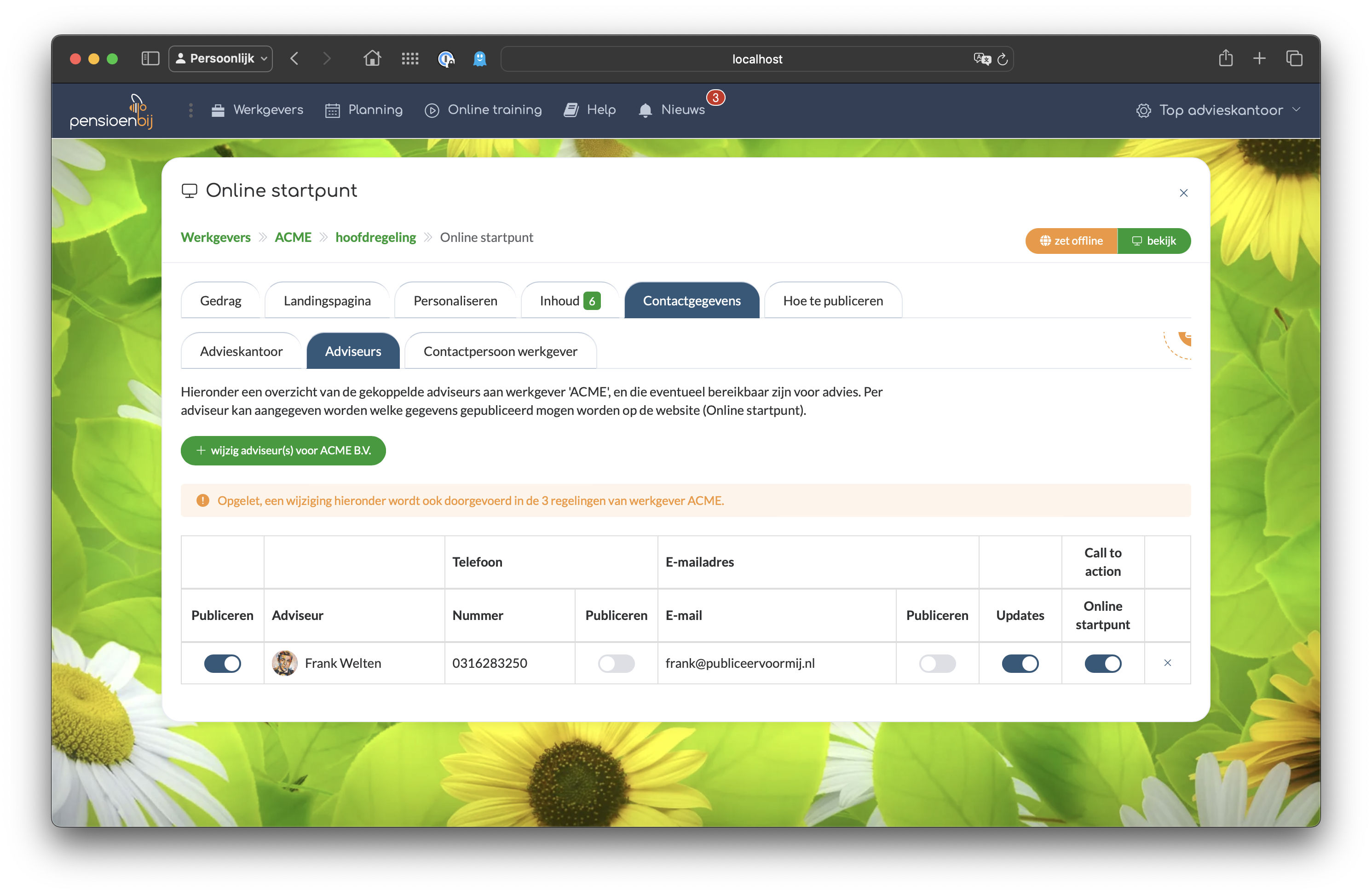Viewport: 1372px width, 895px height.
Task: Toggle Publiceren switch for Frank Welten
Action: (223, 663)
